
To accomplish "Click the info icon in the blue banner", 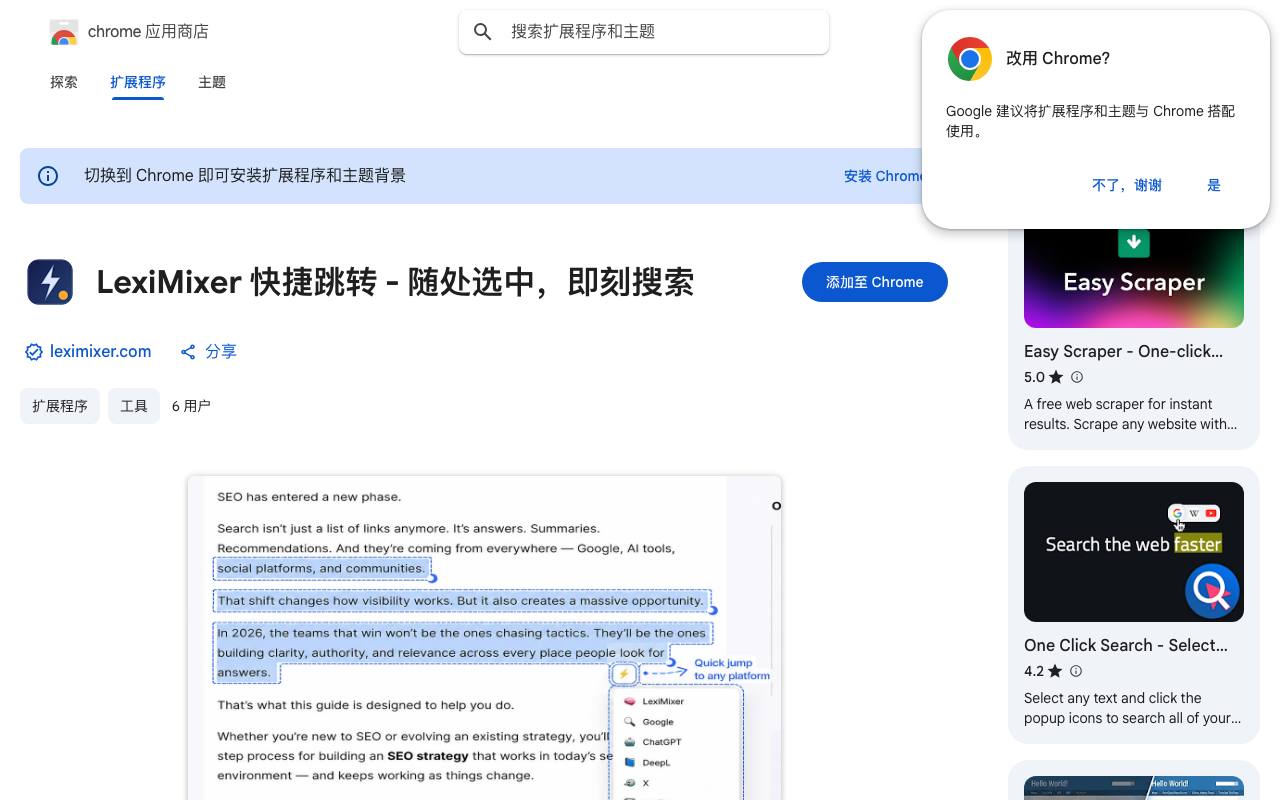I will click(48, 176).
